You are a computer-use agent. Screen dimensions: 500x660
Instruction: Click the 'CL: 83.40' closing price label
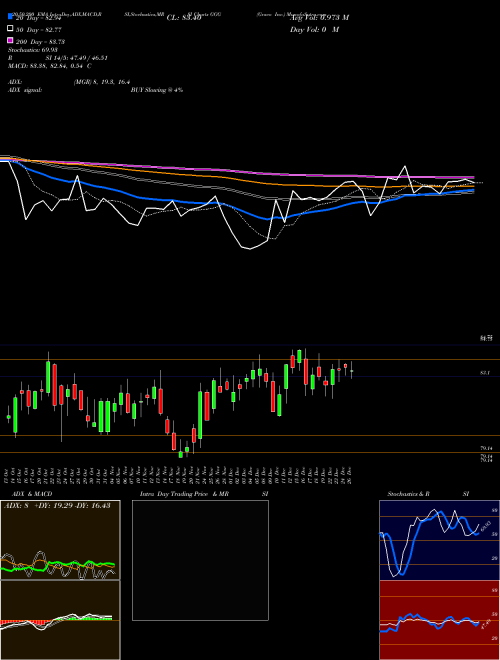pyautogui.click(x=184, y=18)
